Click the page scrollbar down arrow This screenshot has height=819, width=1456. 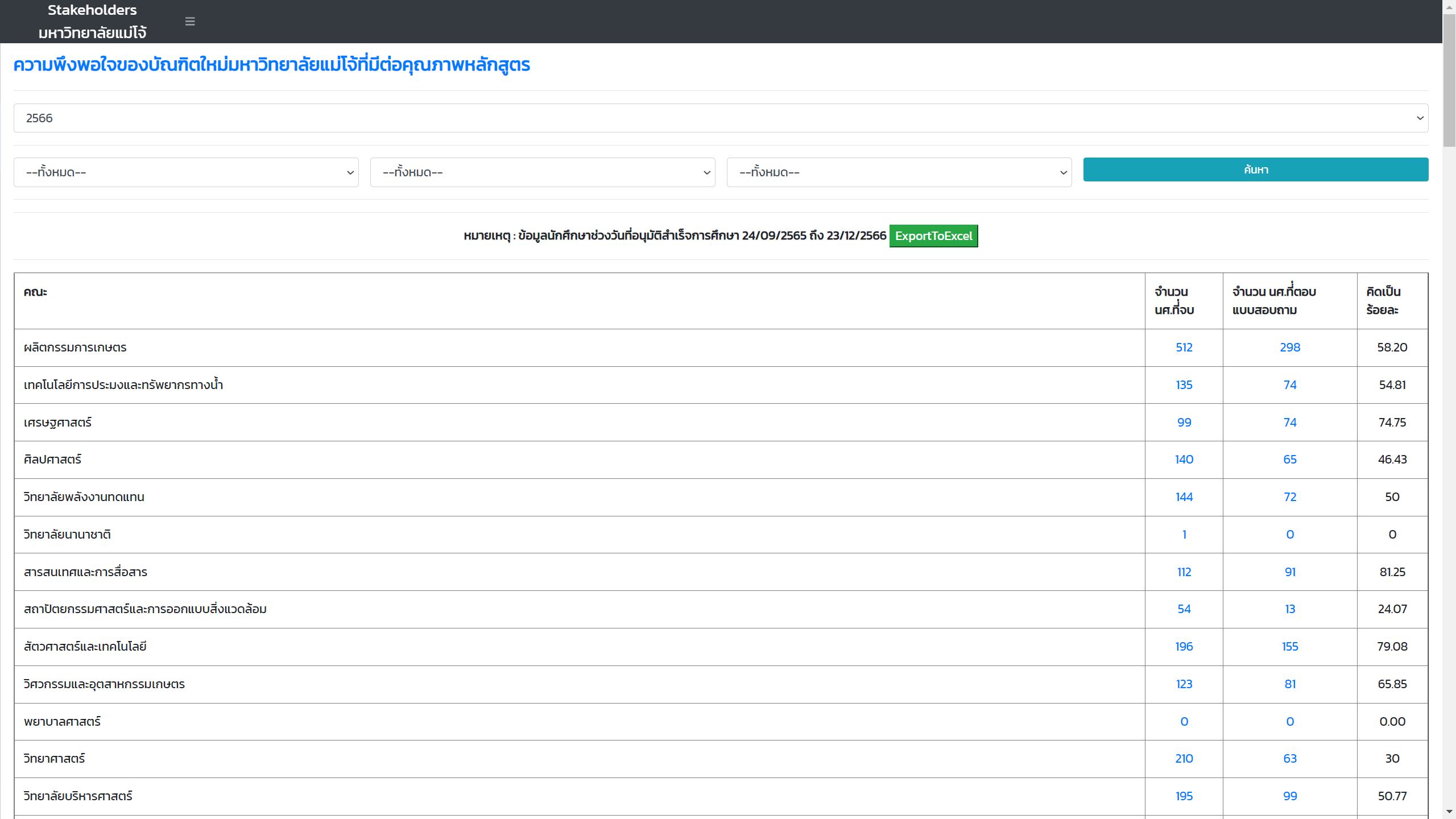(x=1449, y=812)
